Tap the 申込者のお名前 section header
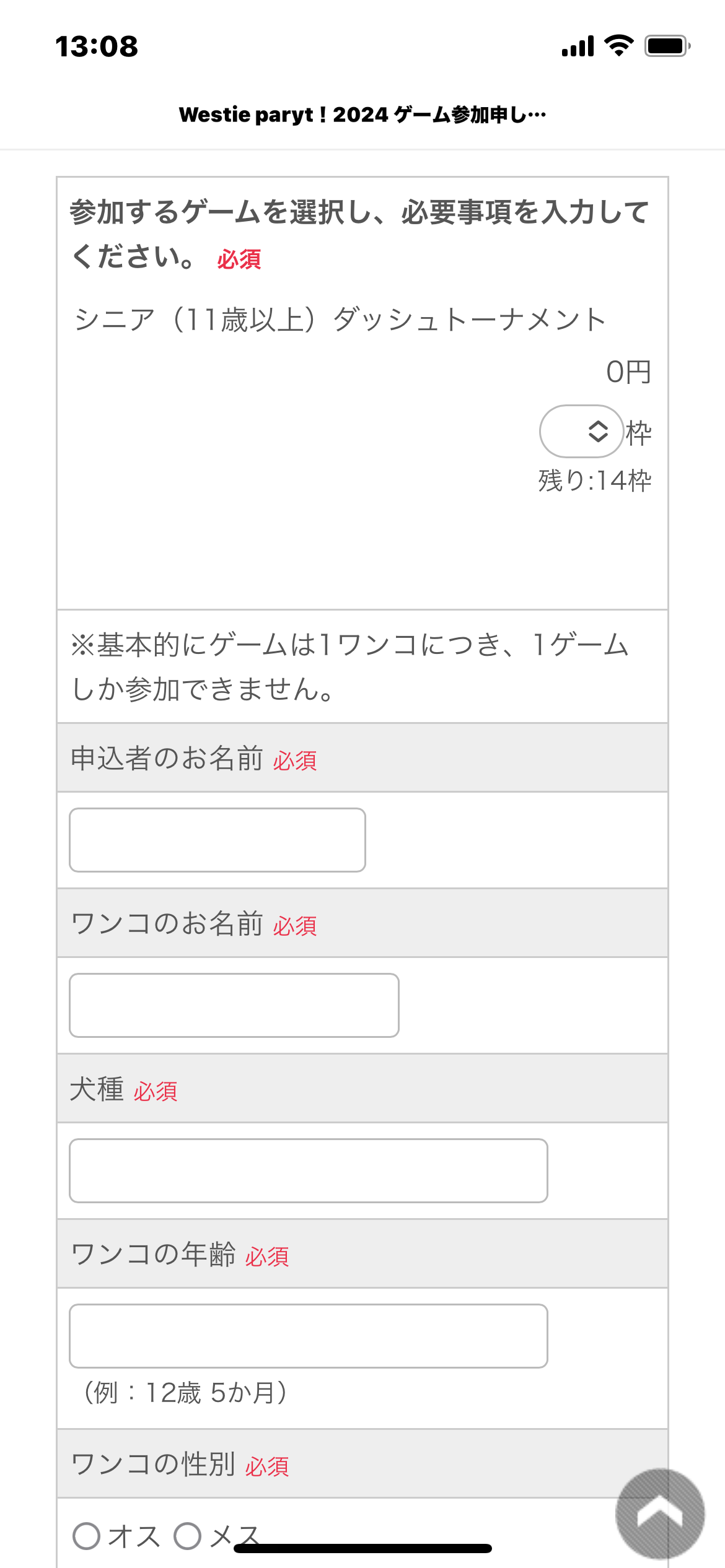This screenshot has height=1568, width=725. click(x=167, y=759)
